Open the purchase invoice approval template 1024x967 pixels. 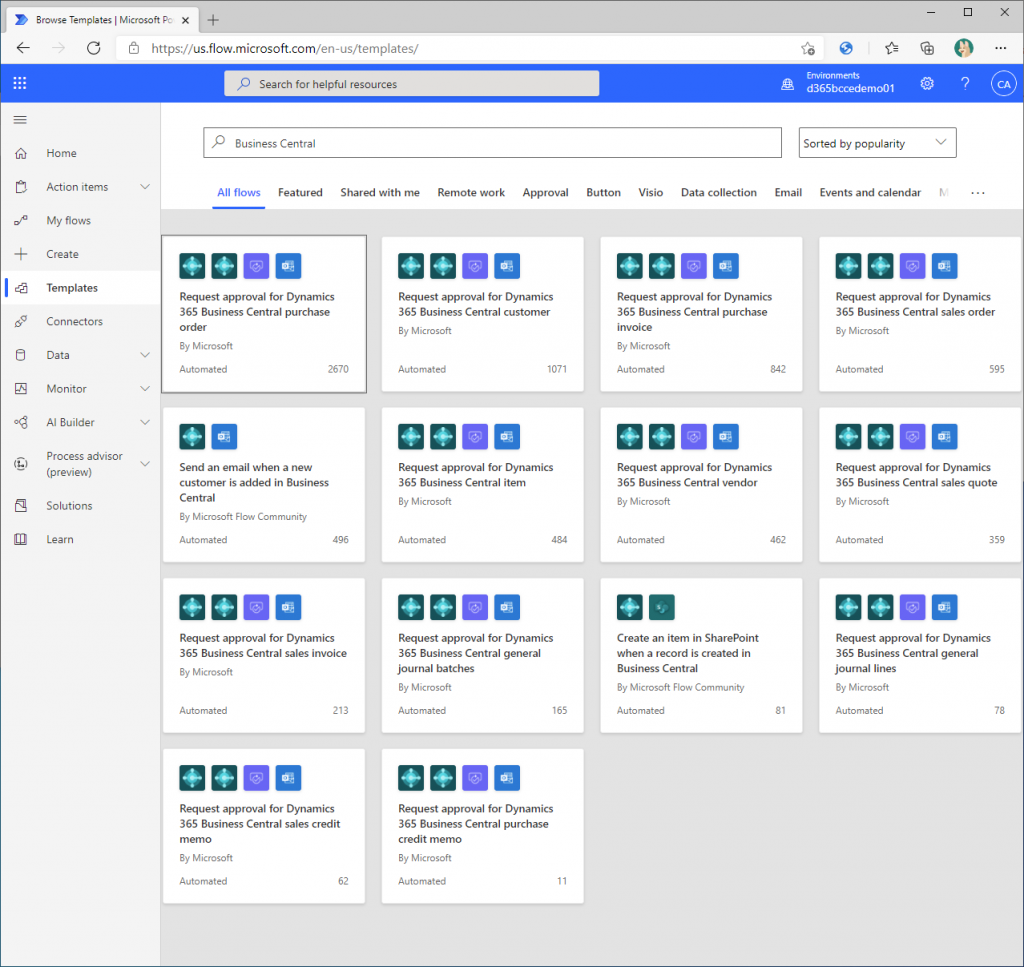tap(701, 314)
